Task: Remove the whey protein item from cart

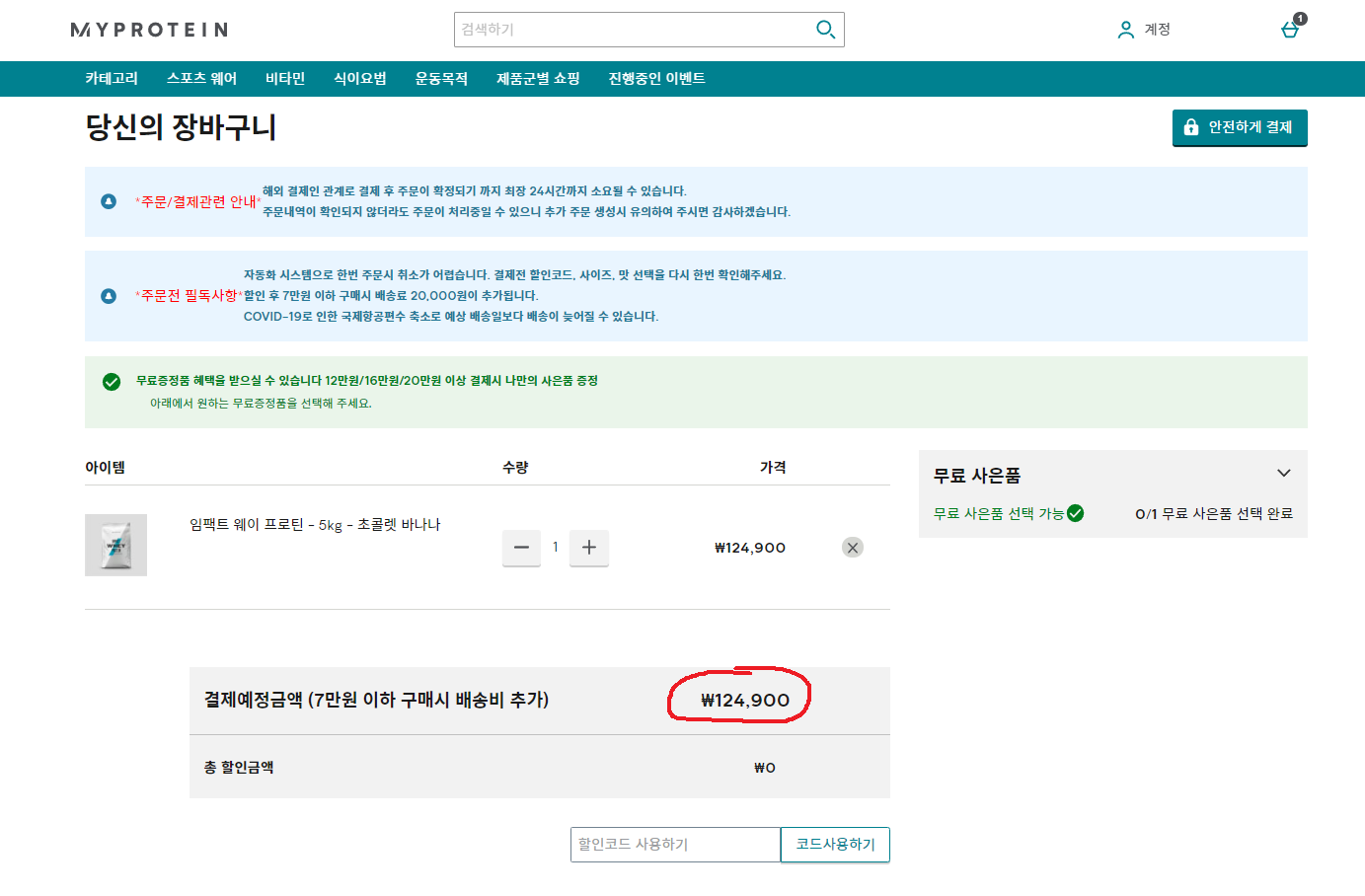Action: coord(853,548)
